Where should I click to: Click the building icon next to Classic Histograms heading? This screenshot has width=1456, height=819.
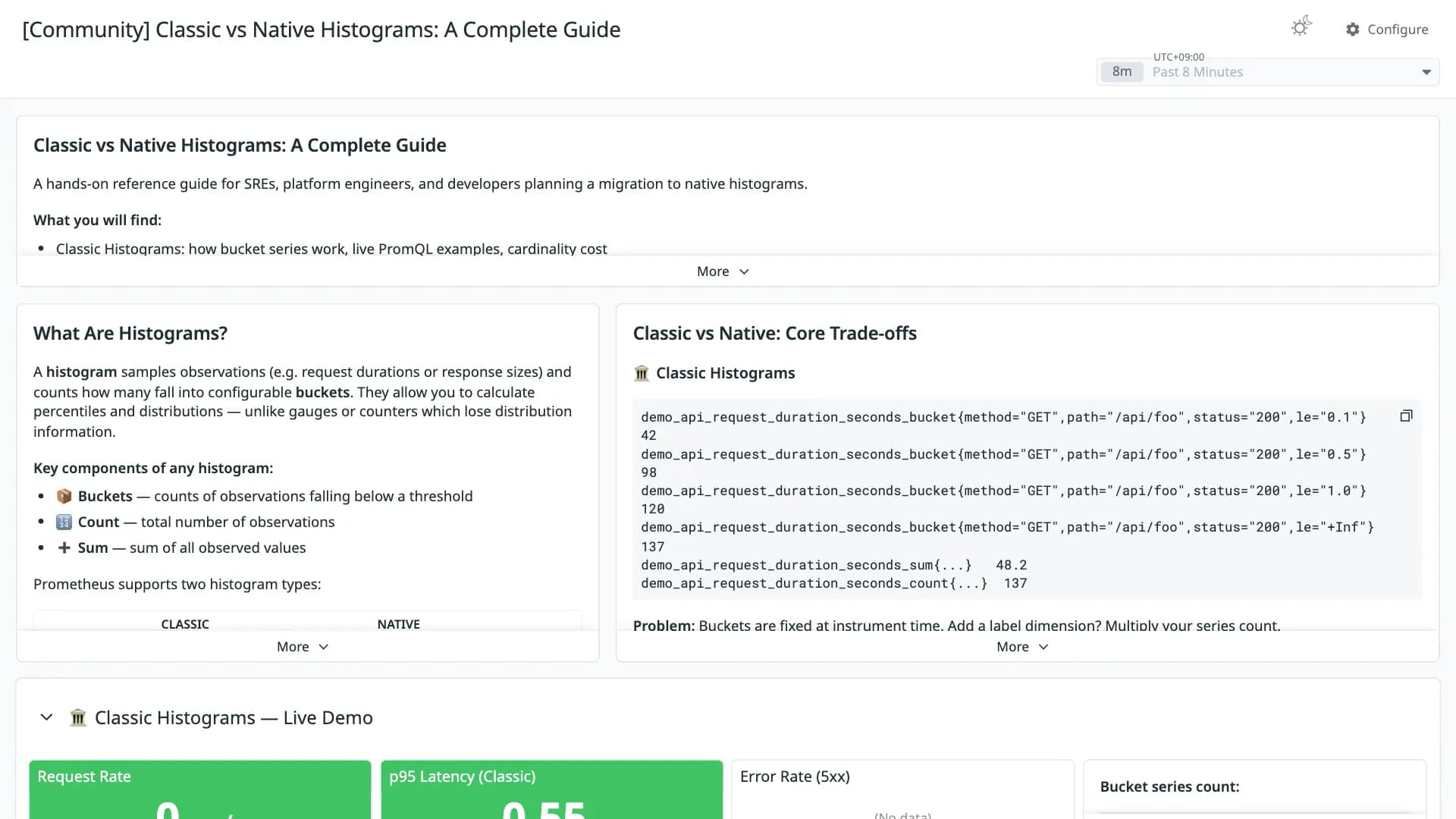(x=642, y=373)
